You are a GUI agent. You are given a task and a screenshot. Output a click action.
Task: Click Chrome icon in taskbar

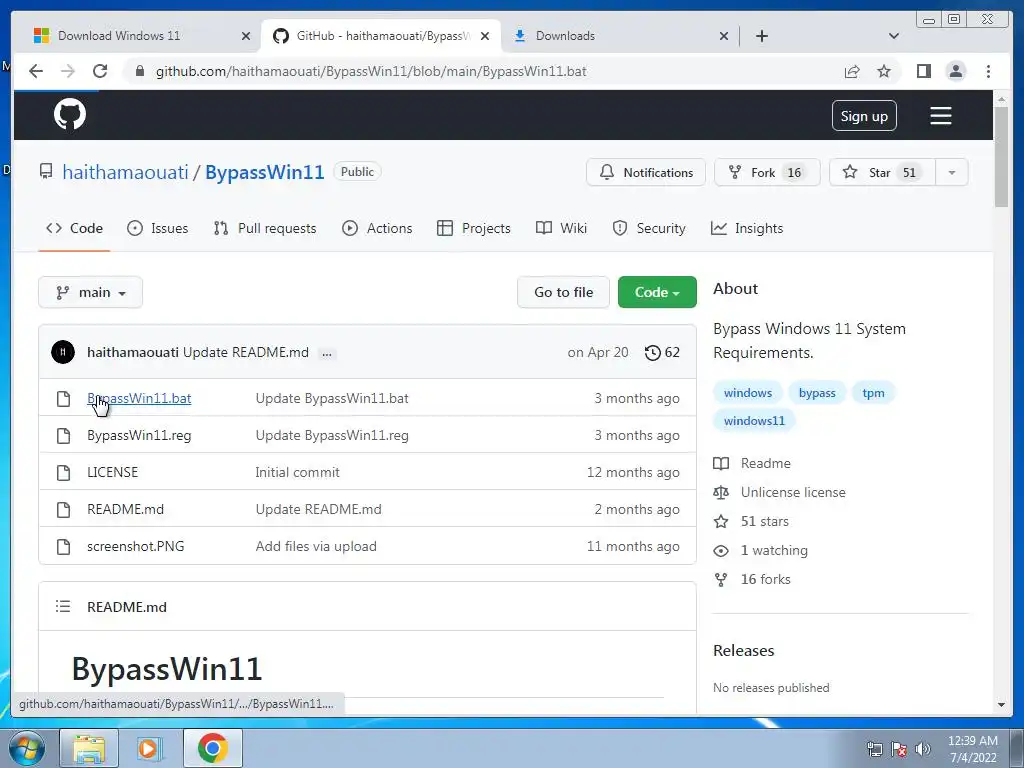click(213, 748)
